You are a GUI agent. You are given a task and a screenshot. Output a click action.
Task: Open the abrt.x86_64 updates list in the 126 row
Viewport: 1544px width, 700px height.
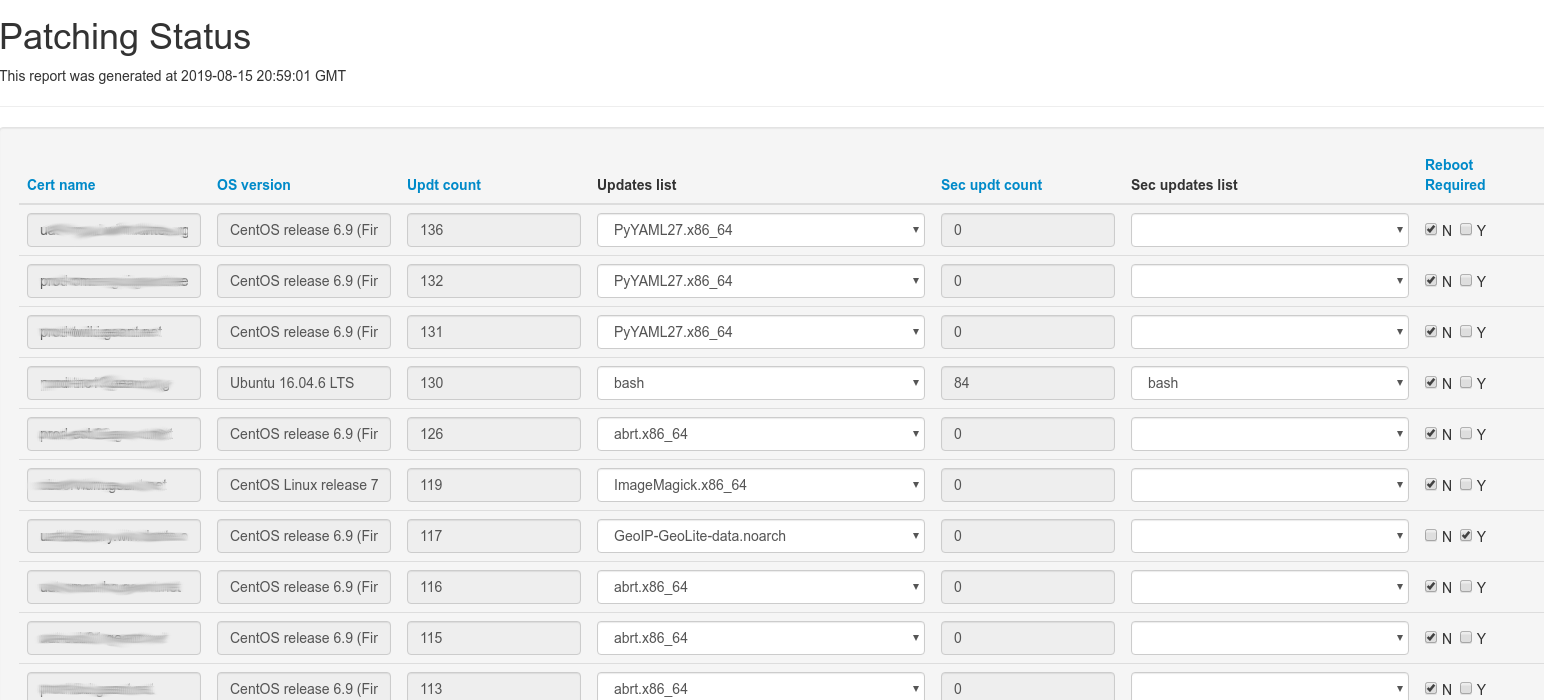(x=761, y=434)
